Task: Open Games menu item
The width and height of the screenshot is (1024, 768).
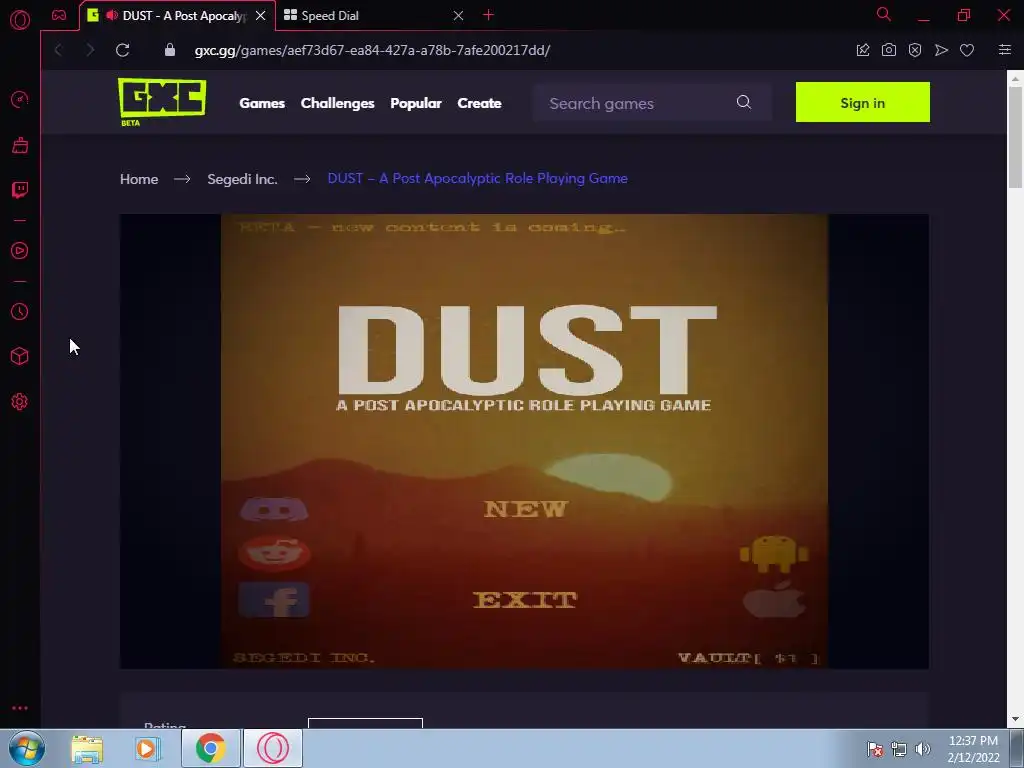Action: point(262,103)
